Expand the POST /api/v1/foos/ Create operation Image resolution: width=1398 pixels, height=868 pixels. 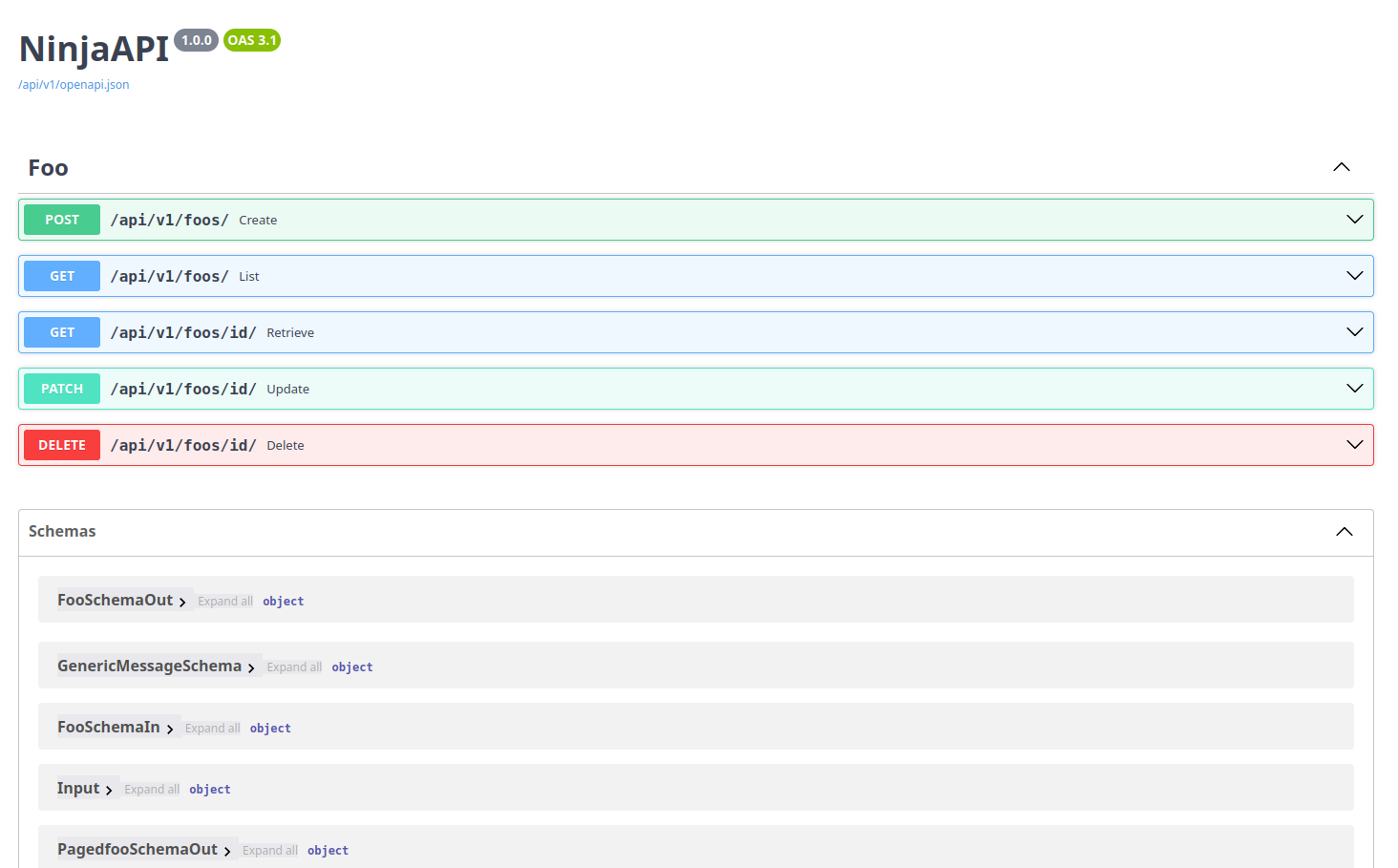pyautogui.click(x=1354, y=219)
